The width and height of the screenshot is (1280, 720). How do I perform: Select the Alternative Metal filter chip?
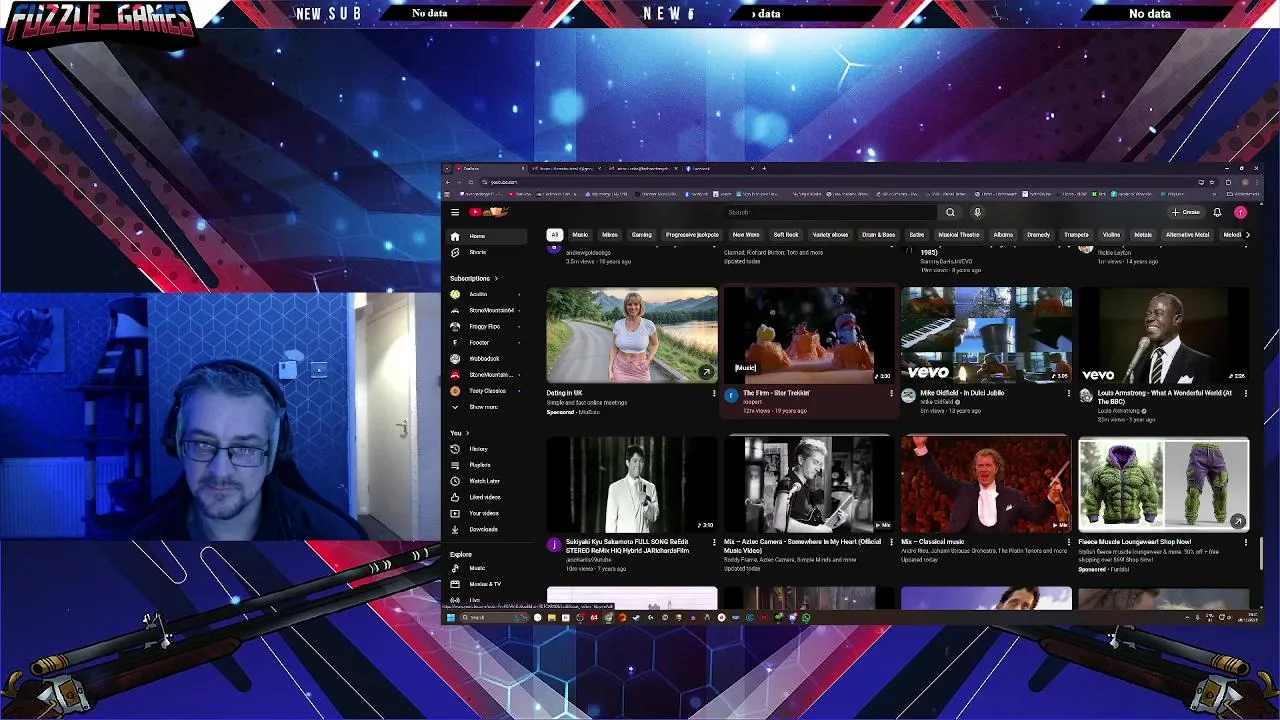(x=1188, y=235)
